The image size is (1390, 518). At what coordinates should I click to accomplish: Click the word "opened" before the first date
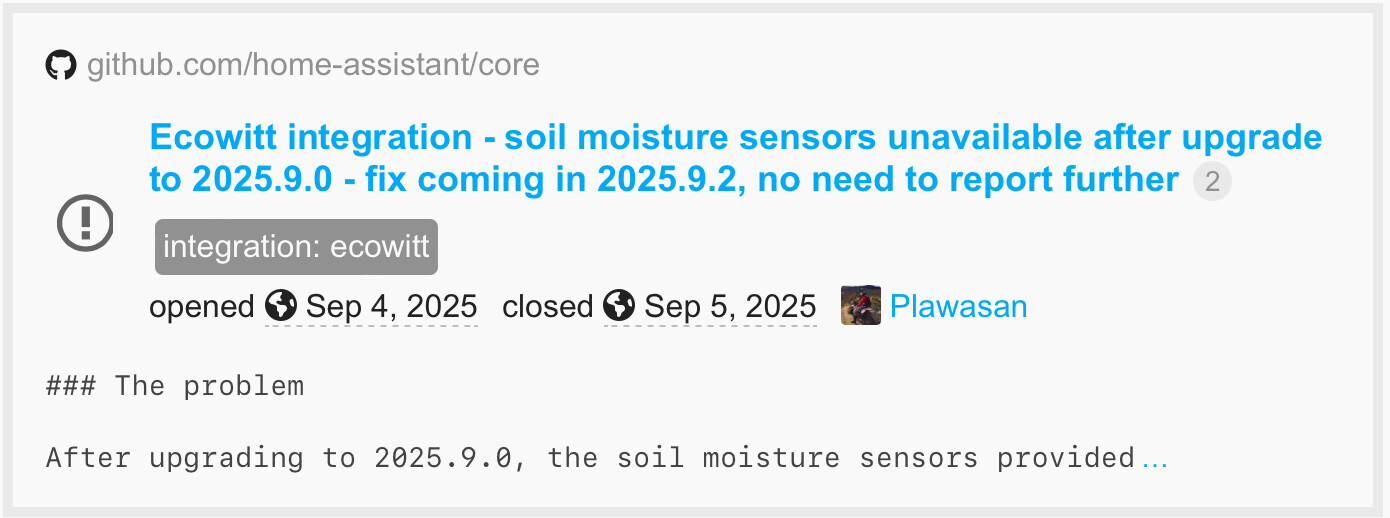click(x=201, y=306)
